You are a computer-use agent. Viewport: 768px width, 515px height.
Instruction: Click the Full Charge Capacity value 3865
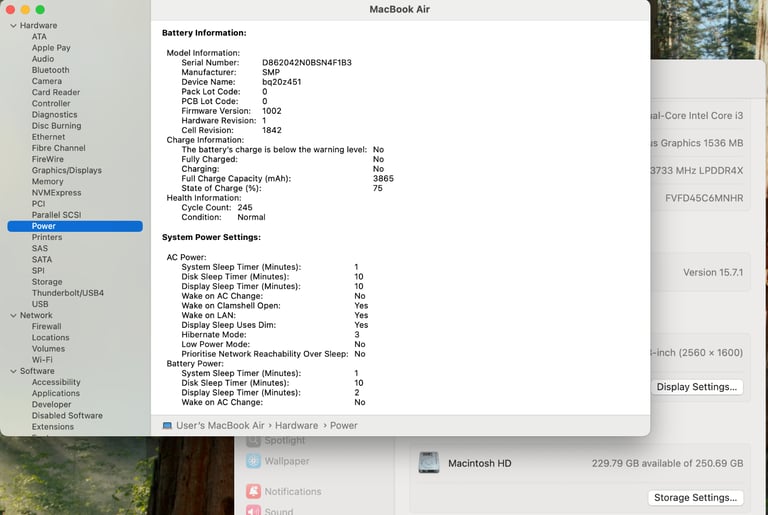(383, 179)
